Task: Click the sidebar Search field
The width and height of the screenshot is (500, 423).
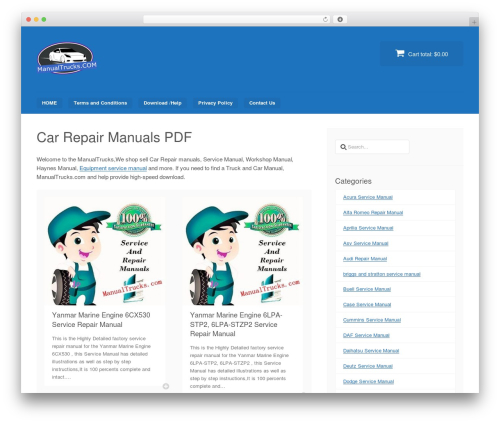Action: (372, 147)
